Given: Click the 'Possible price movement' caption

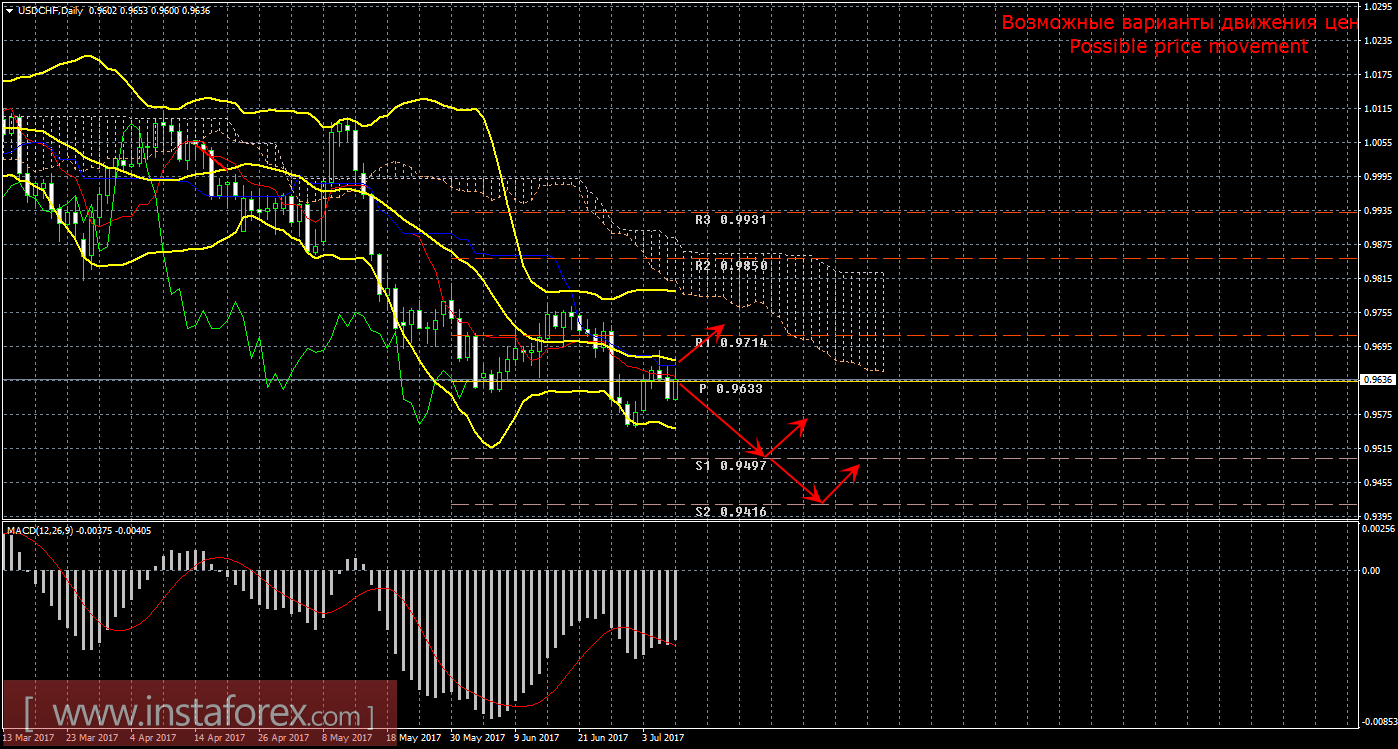Looking at the screenshot, I should 1188,47.
